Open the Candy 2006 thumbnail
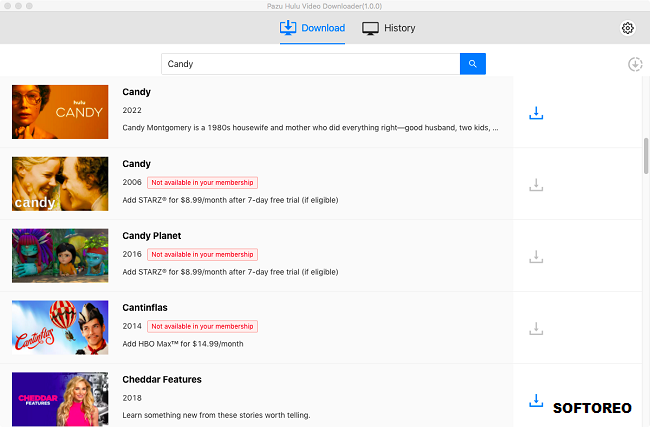This screenshot has width=650, height=427. tap(60, 184)
